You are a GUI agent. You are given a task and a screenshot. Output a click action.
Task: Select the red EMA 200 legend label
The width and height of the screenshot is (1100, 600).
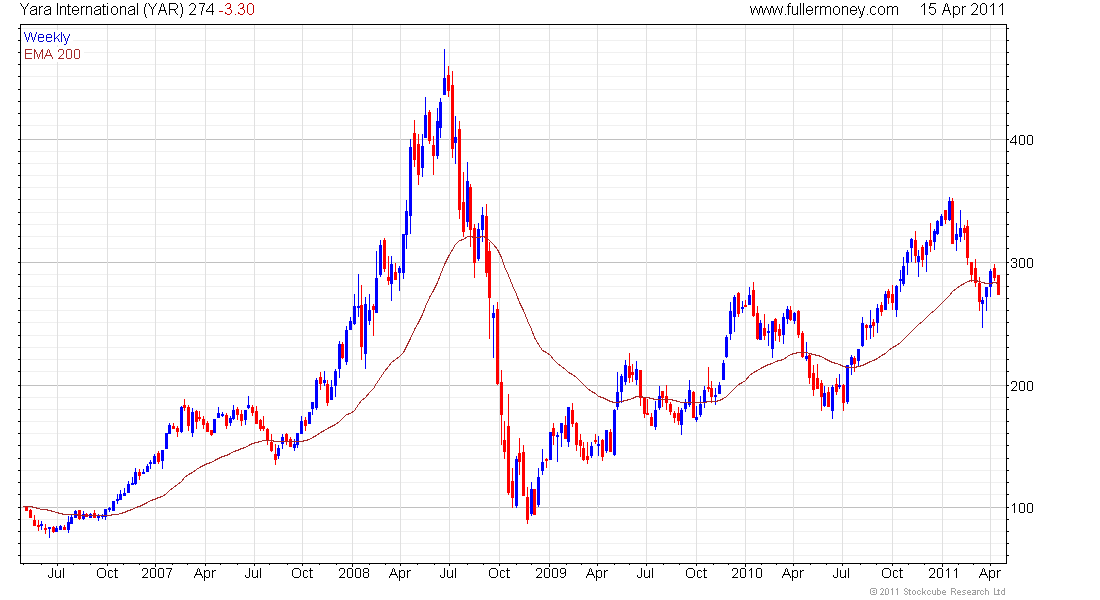tap(52, 55)
